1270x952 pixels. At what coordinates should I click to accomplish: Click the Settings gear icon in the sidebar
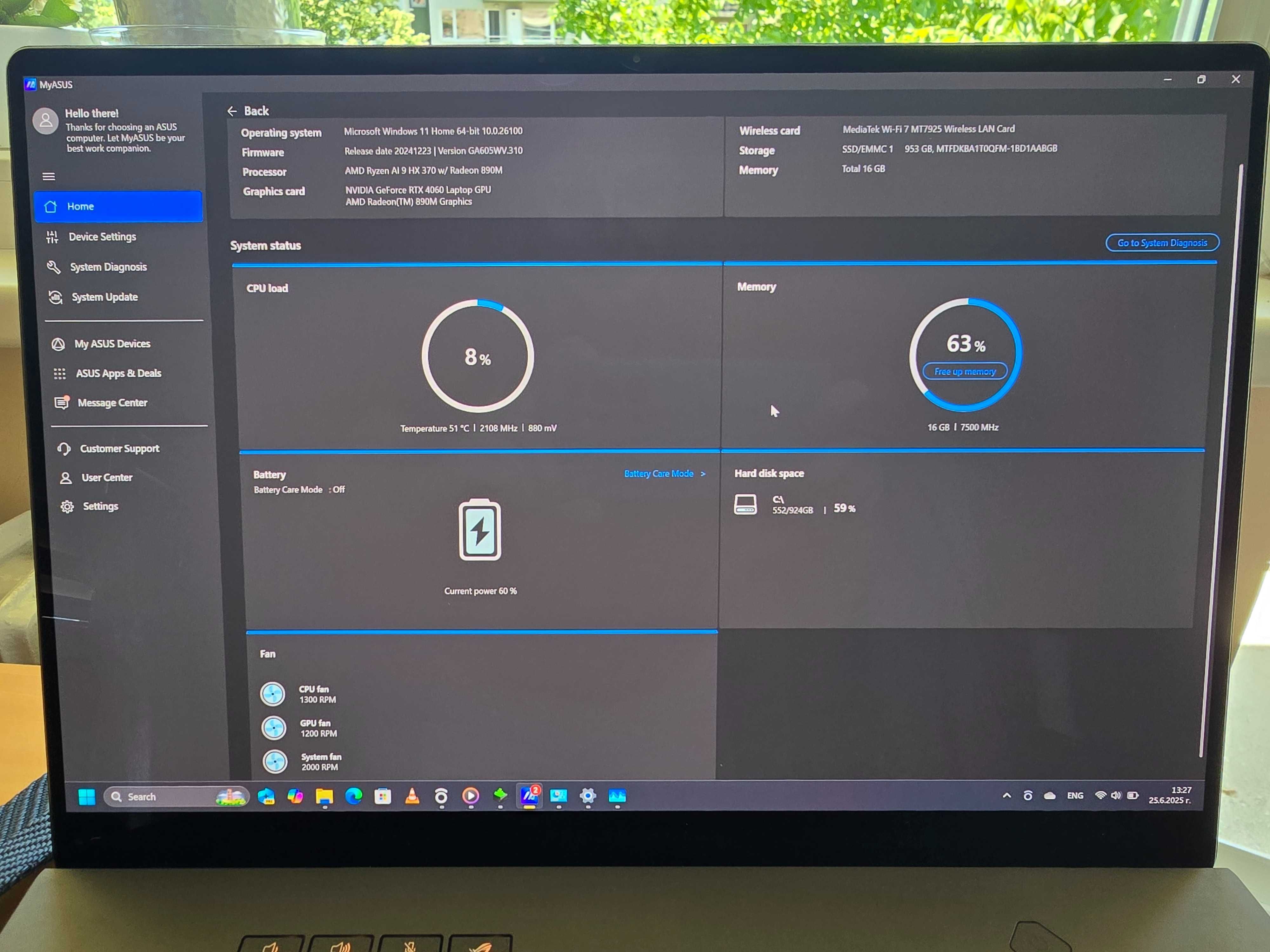click(x=67, y=507)
